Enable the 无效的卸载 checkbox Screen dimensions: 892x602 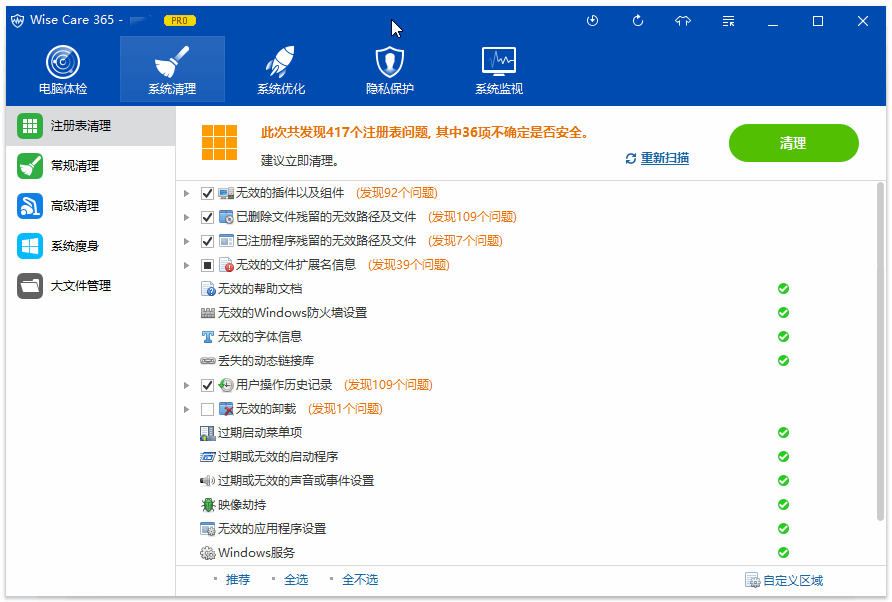208,409
